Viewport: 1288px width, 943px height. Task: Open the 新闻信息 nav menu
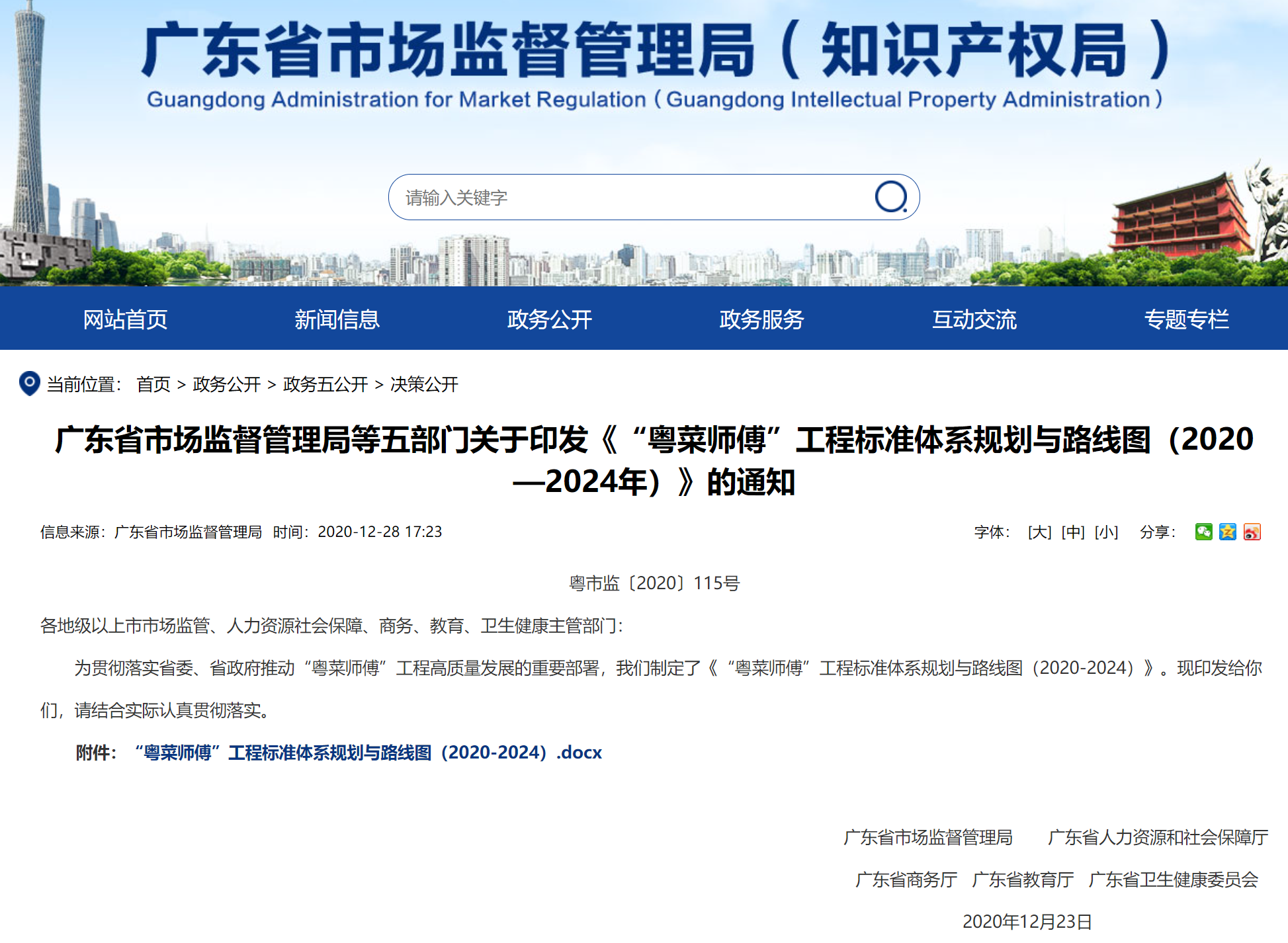337,319
